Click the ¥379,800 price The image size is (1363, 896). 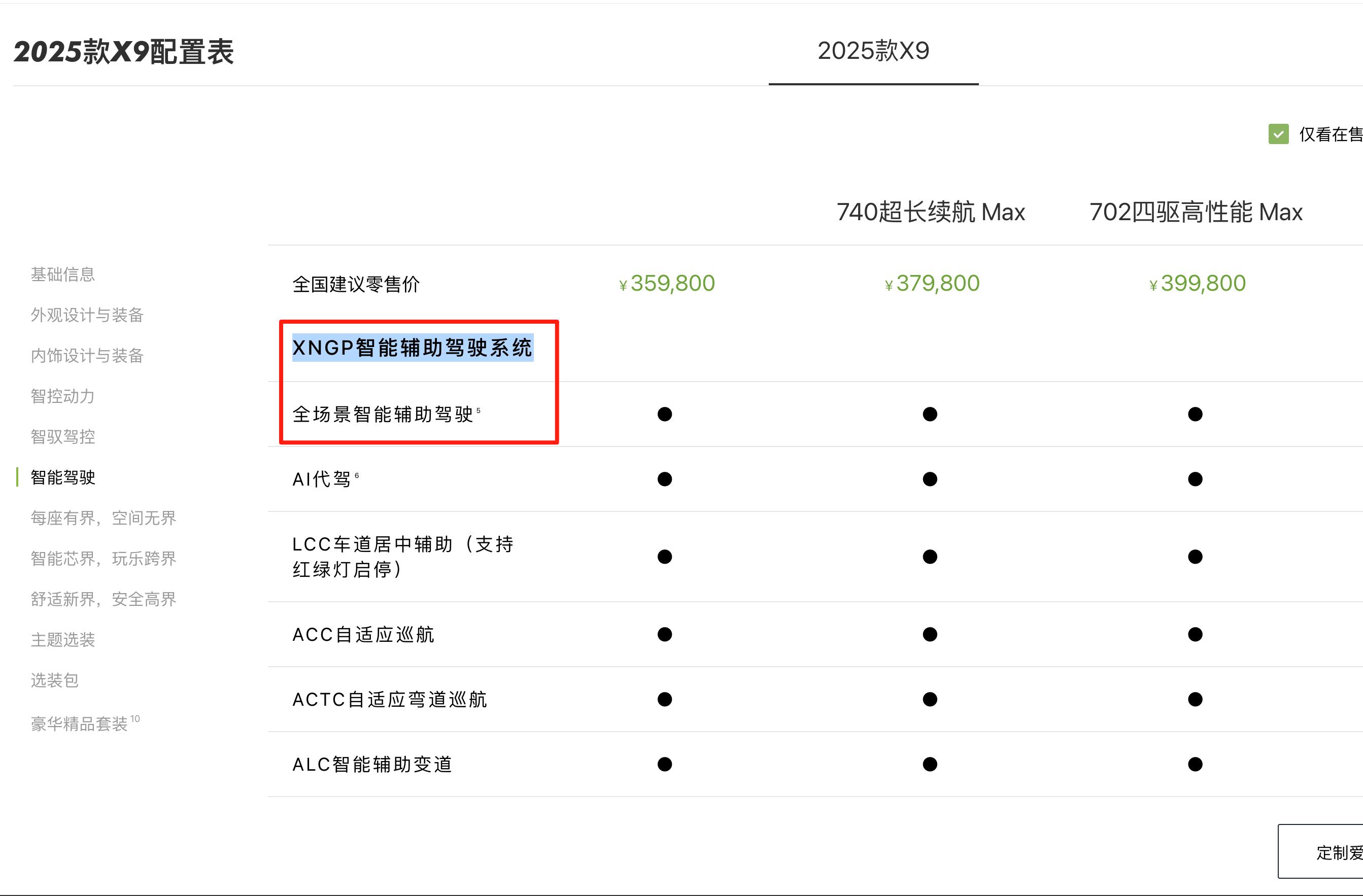pyautogui.click(x=932, y=284)
